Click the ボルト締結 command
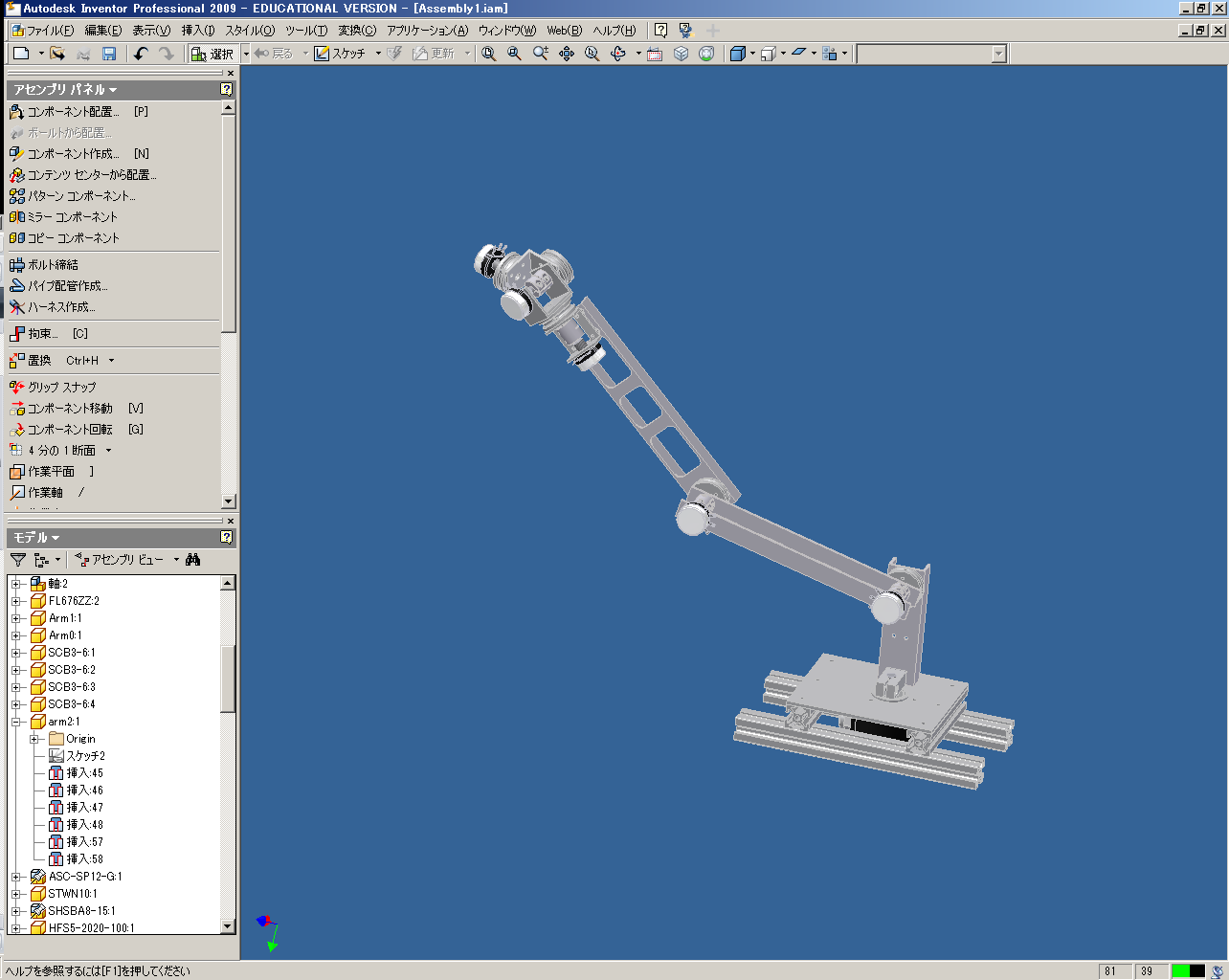This screenshot has height=980, width=1229. coord(53,265)
